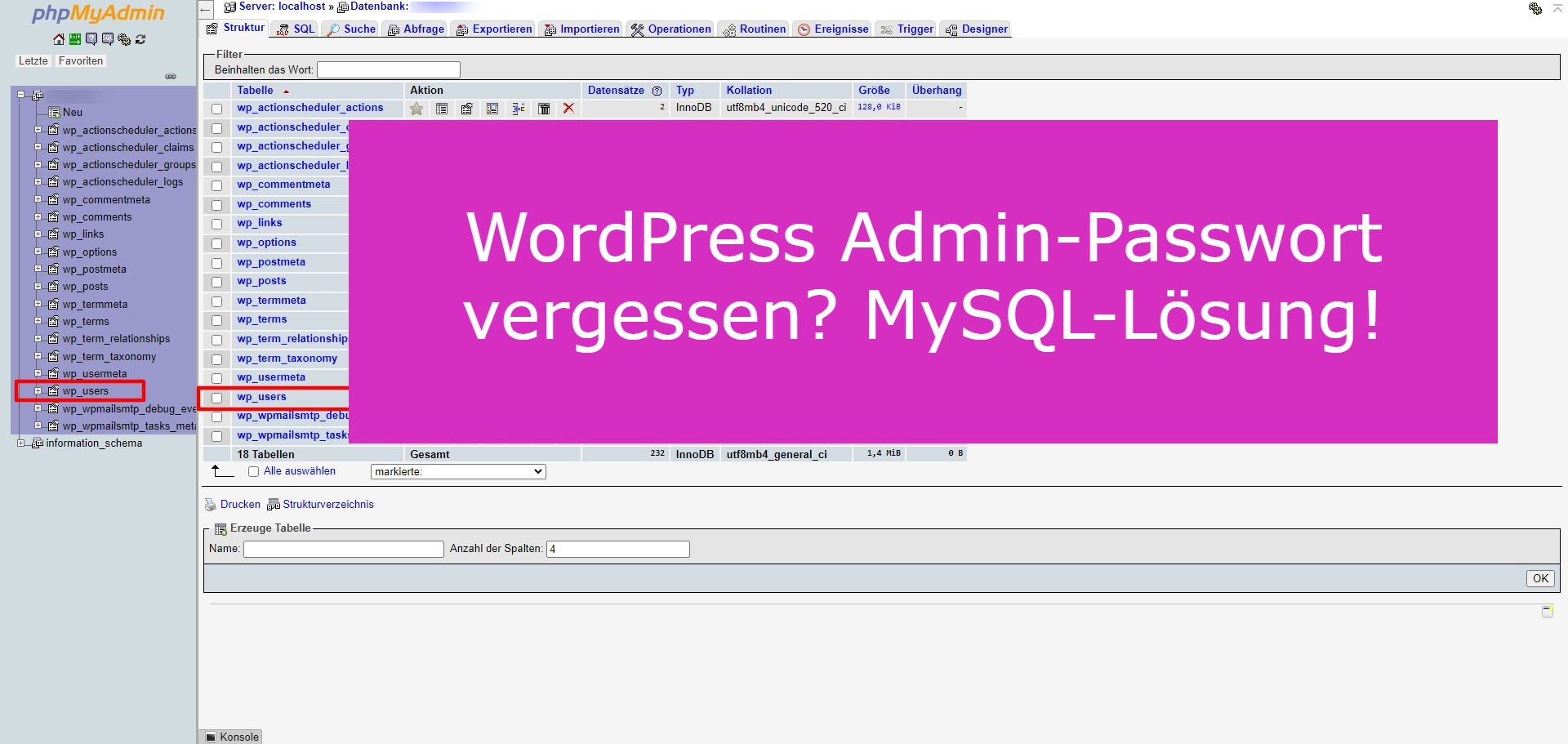The height and width of the screenshot is (744, 1568).
Task: Select the wp_options row checkbox
Action: point(216,243)
